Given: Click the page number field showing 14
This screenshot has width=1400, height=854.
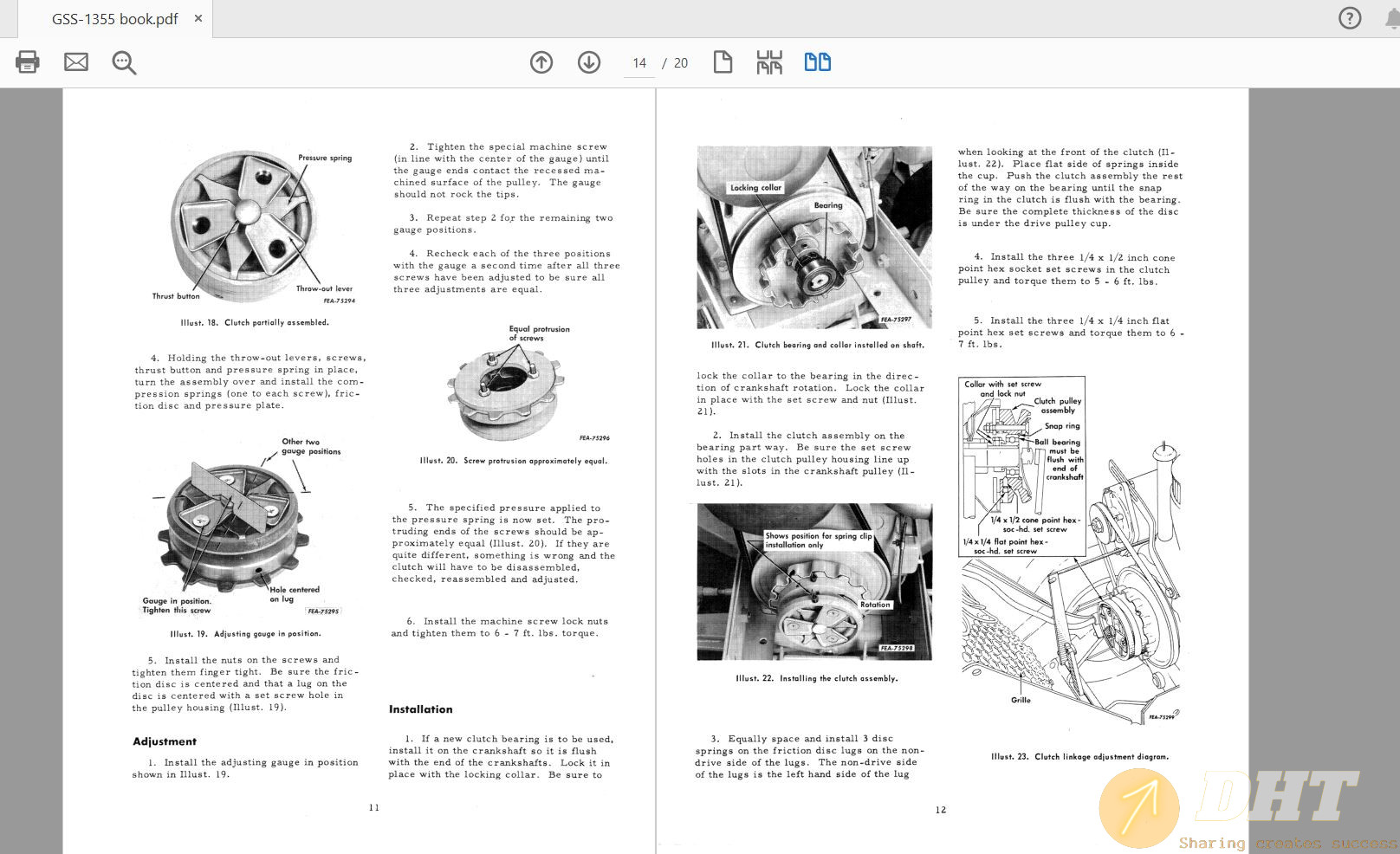Looking at the screenshot, I should click(639, 63).
